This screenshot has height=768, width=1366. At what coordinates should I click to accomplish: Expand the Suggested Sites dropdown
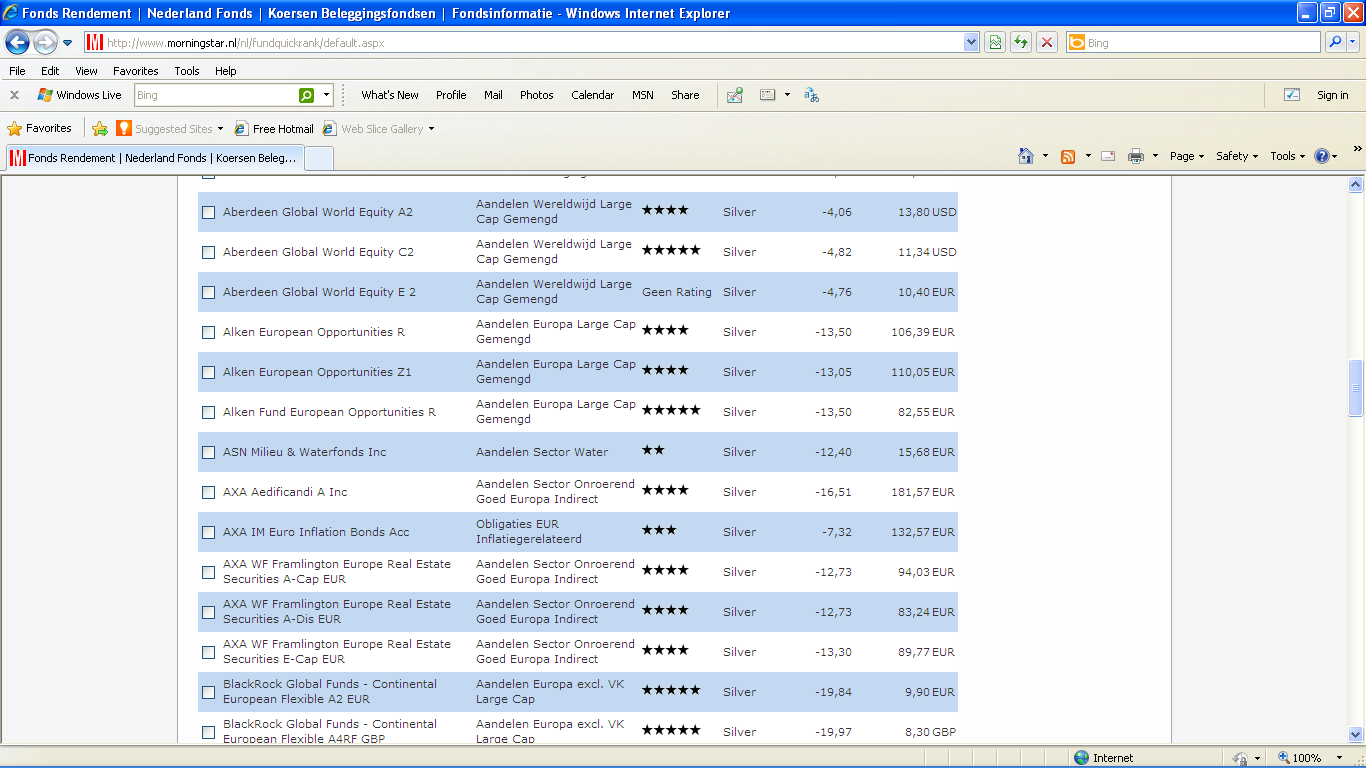(x=220, y=129)
